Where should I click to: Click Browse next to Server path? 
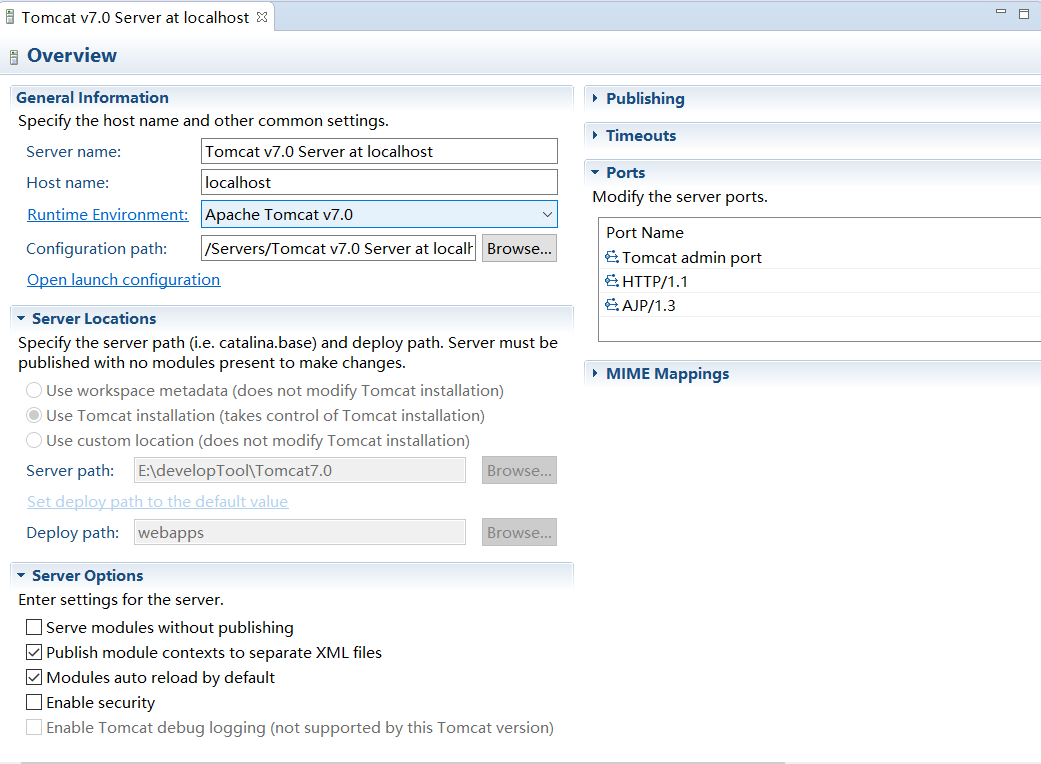coord(519,471)
